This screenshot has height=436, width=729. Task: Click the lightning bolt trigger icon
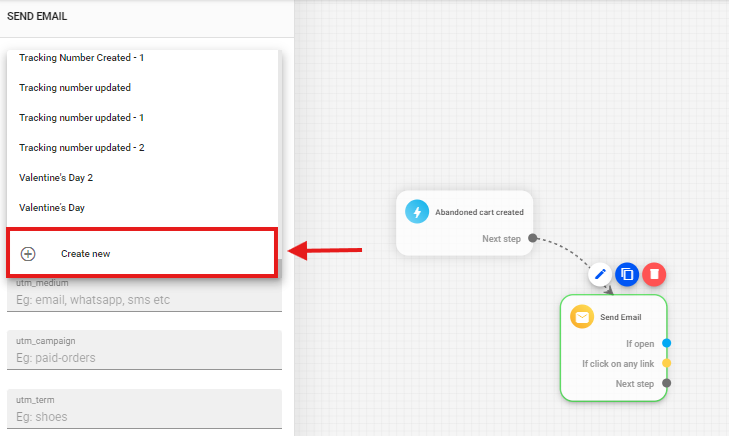tap(417, 212)
